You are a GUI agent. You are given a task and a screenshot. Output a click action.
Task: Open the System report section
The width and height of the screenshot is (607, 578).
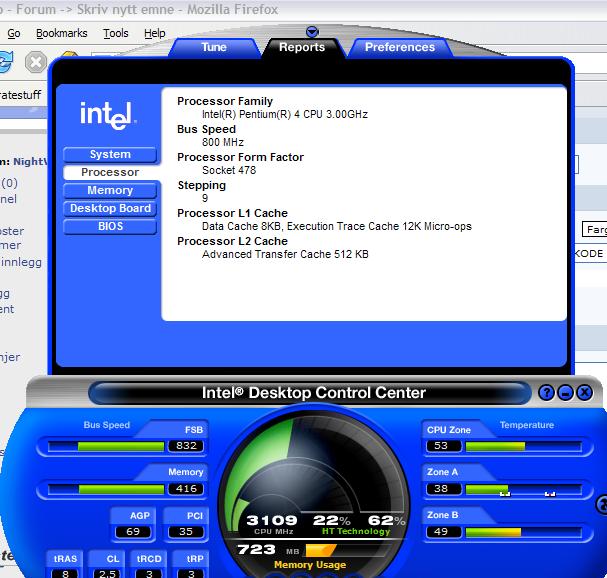click(110, 154)
